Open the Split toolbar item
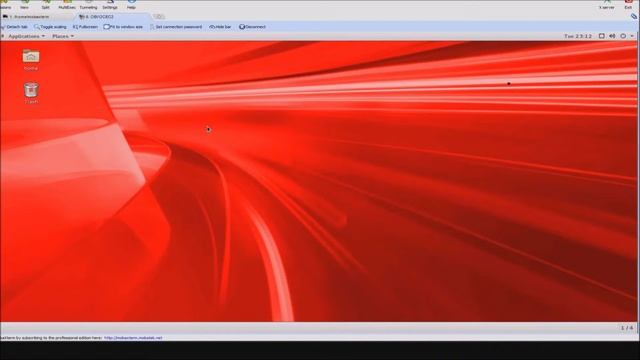640x360 pixels. (x=45, y=4)
